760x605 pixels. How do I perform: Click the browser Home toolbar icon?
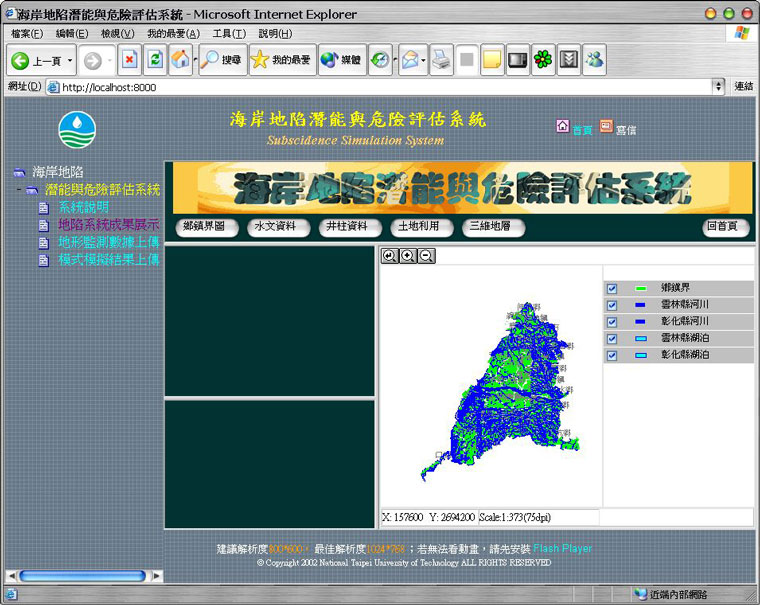tap(179, 60)
